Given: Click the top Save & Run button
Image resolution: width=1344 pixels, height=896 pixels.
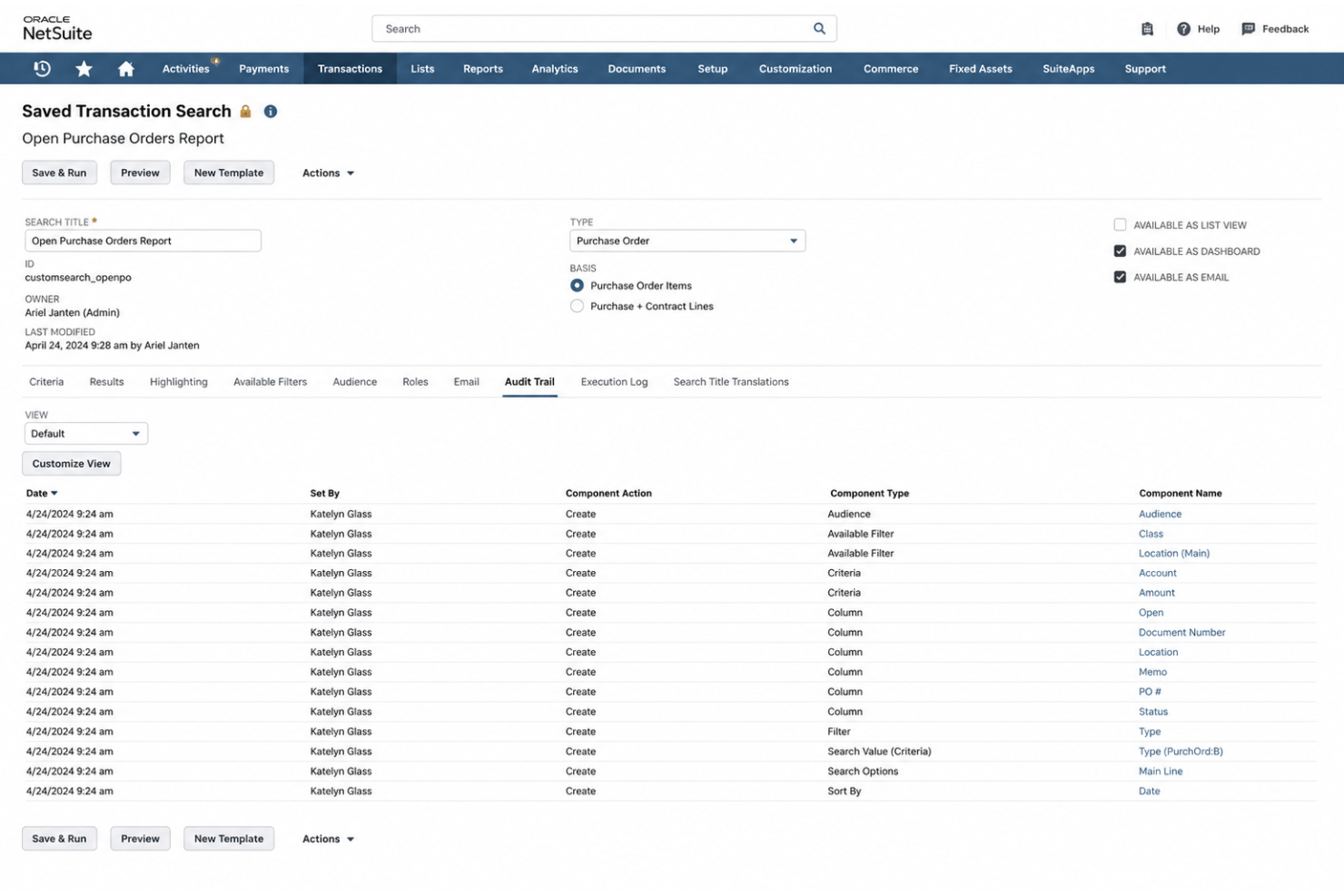Looking at the screenshot, I should 59,172.
